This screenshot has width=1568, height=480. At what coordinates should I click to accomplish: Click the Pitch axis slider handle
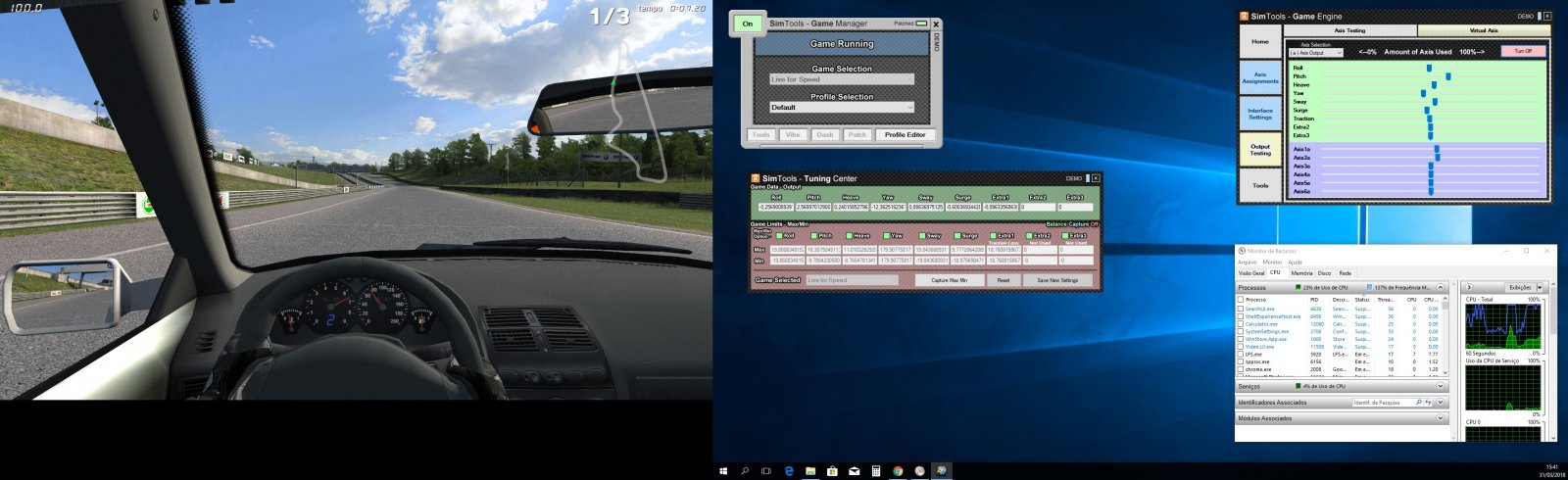(1447, 76)
